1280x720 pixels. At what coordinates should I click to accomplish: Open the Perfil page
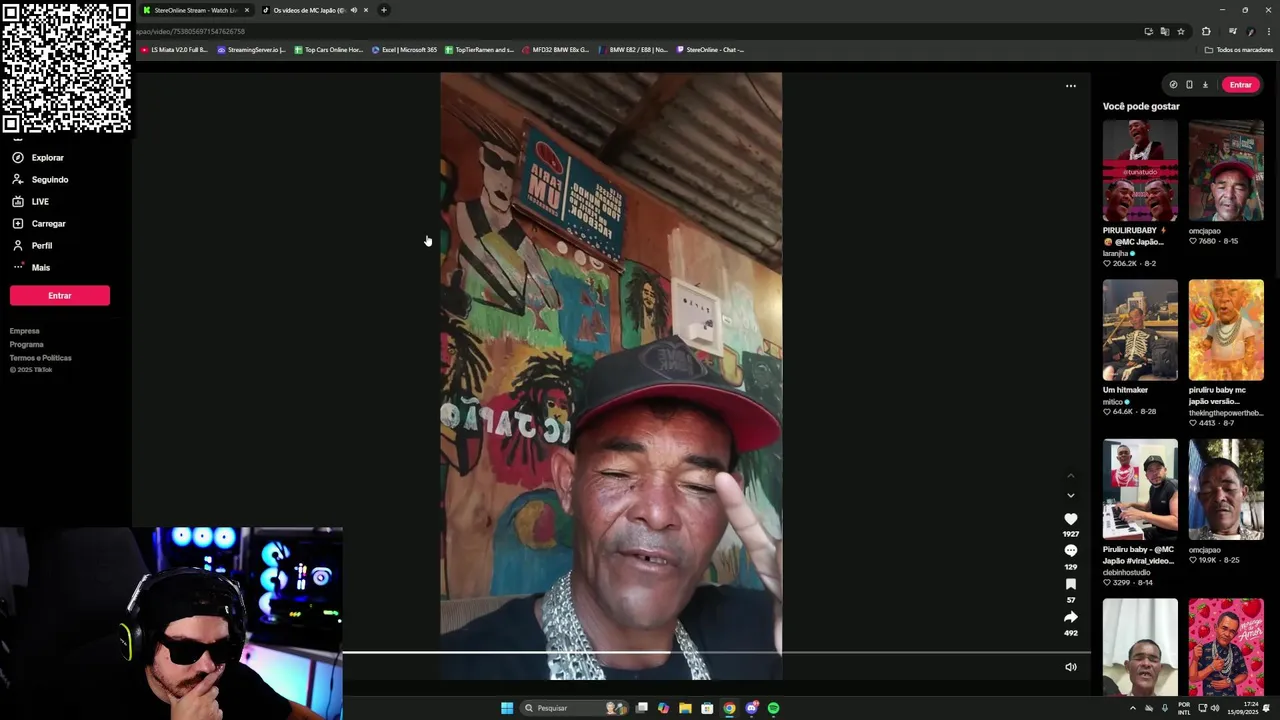[x=32, y=246]
